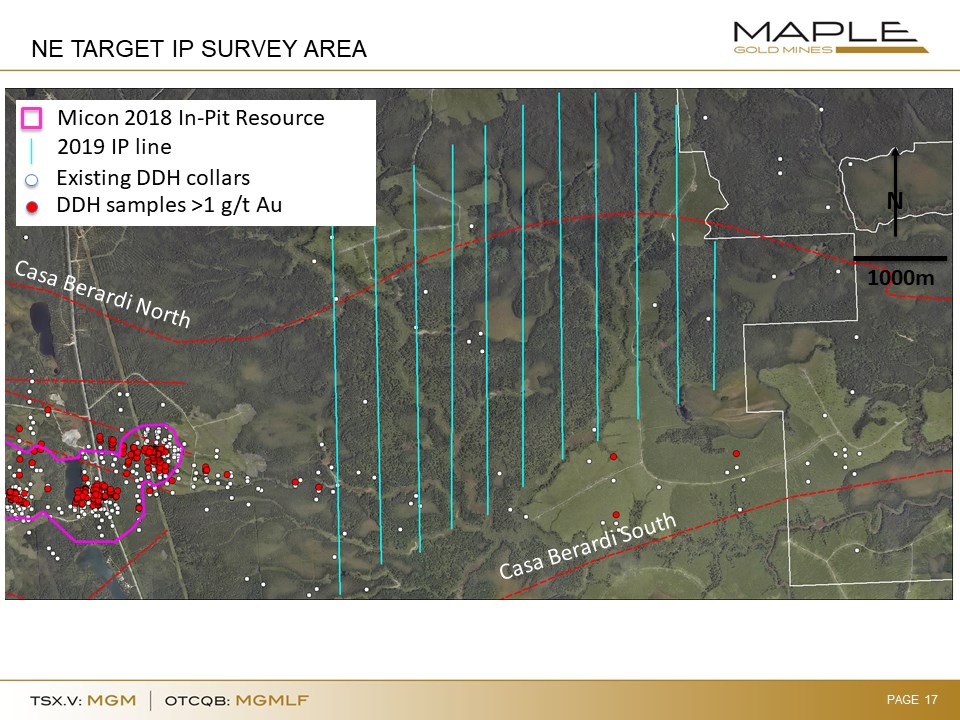960x720 pixels.
Task: Select the 'NE TARGET IP SURVEY AREA' title
Action: [x=199, y=49]
